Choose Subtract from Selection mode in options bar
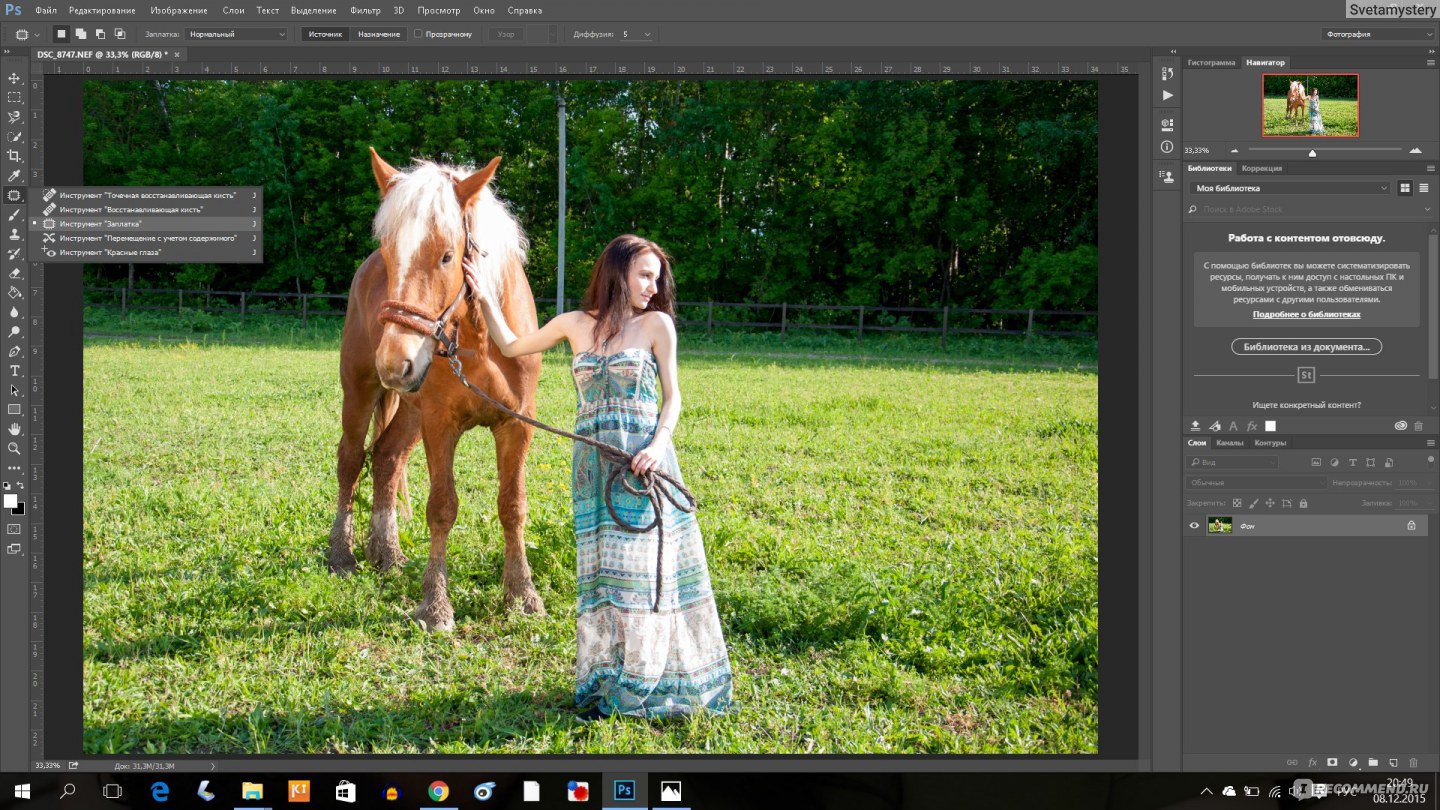The height and width of the screenshot is (810, 1440). pos(100,34)
